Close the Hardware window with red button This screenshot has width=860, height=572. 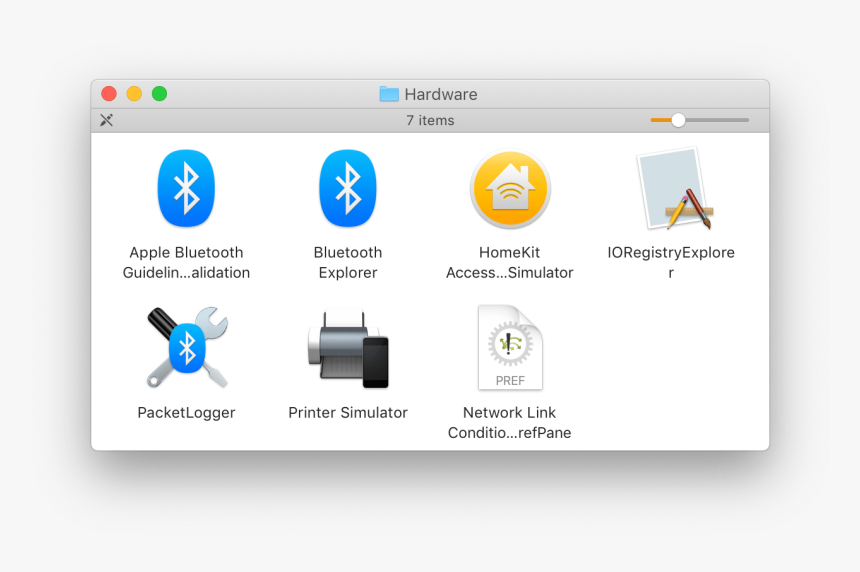tap(109, 94)
